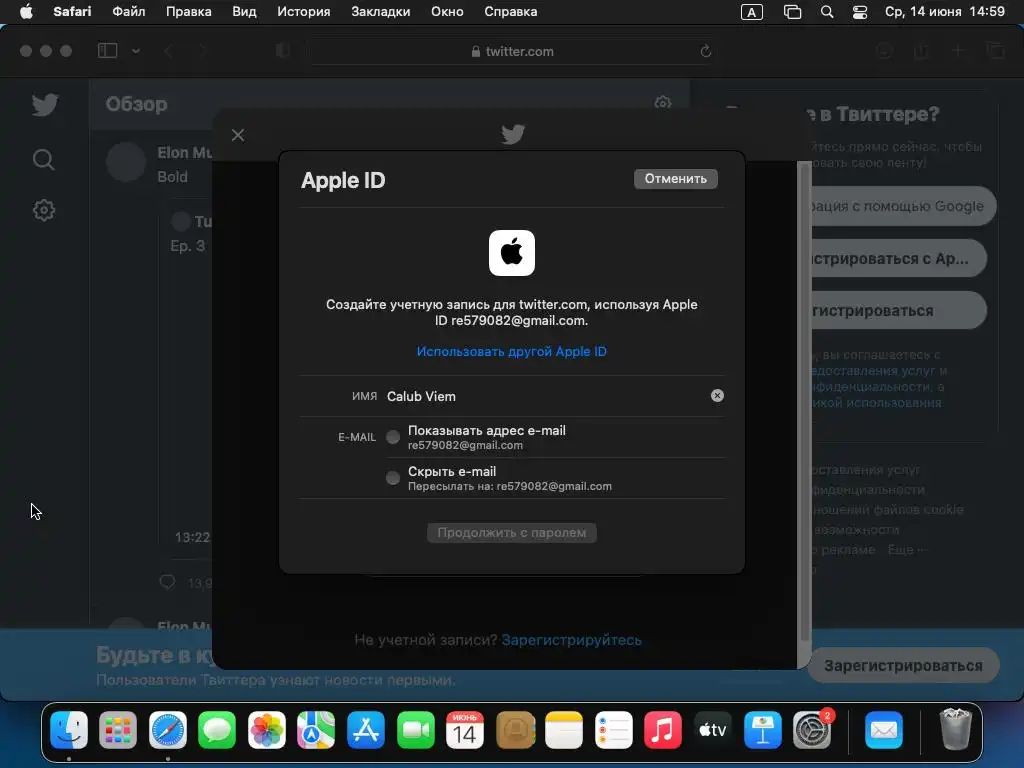Open Reminders from the Dock

click(613, 729)
